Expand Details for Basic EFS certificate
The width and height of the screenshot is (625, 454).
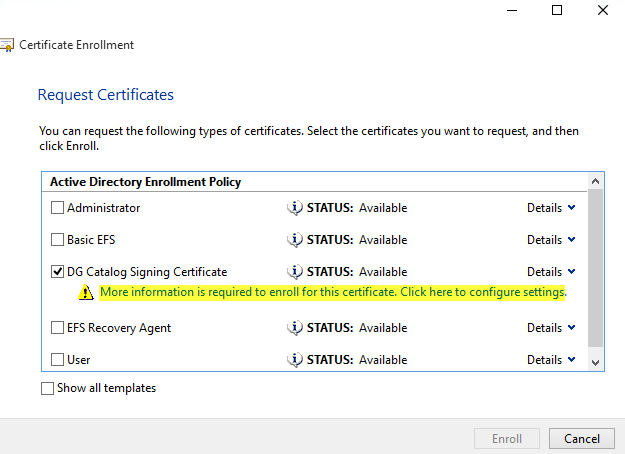point(551,240)
